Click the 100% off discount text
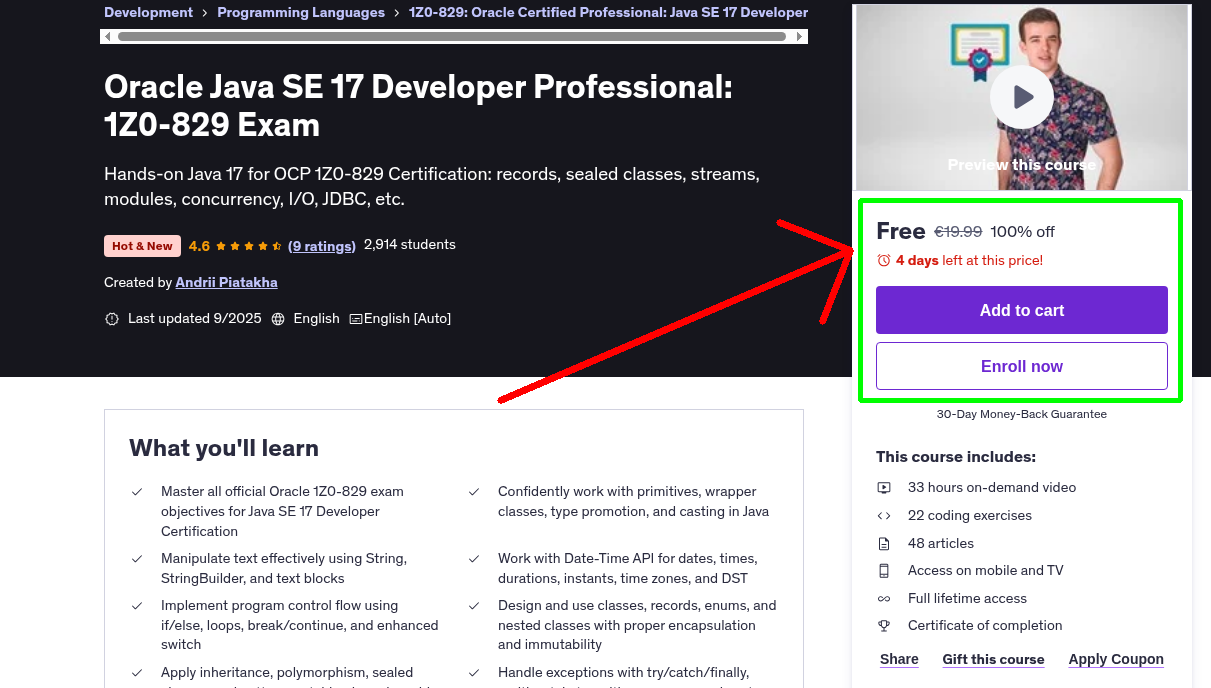This screenshot has height=688, width=1211. tap(1022, 232)
